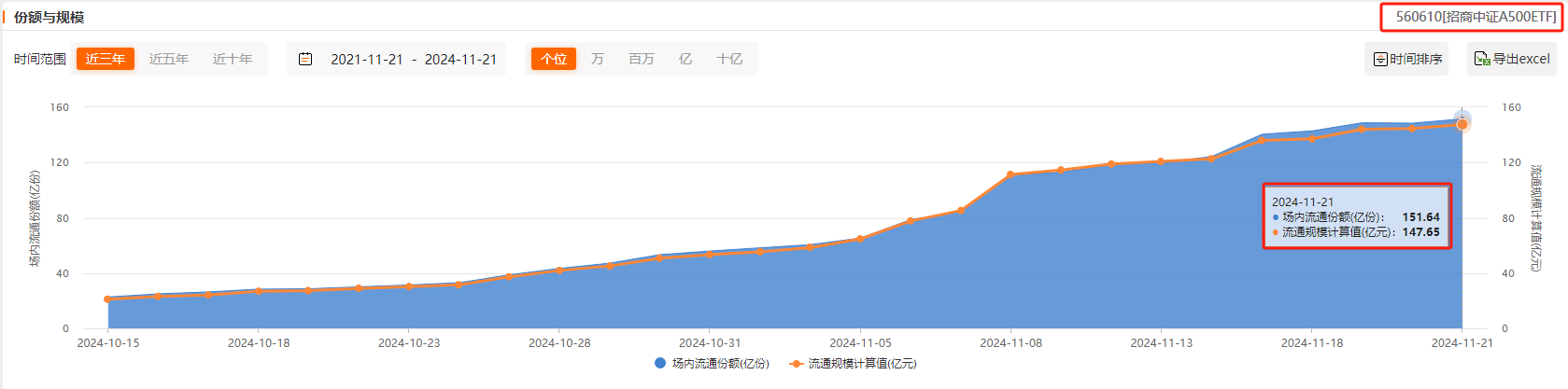Select the 近三年 time range
This screenshot has width=1568, height=389.
(106, 59)
